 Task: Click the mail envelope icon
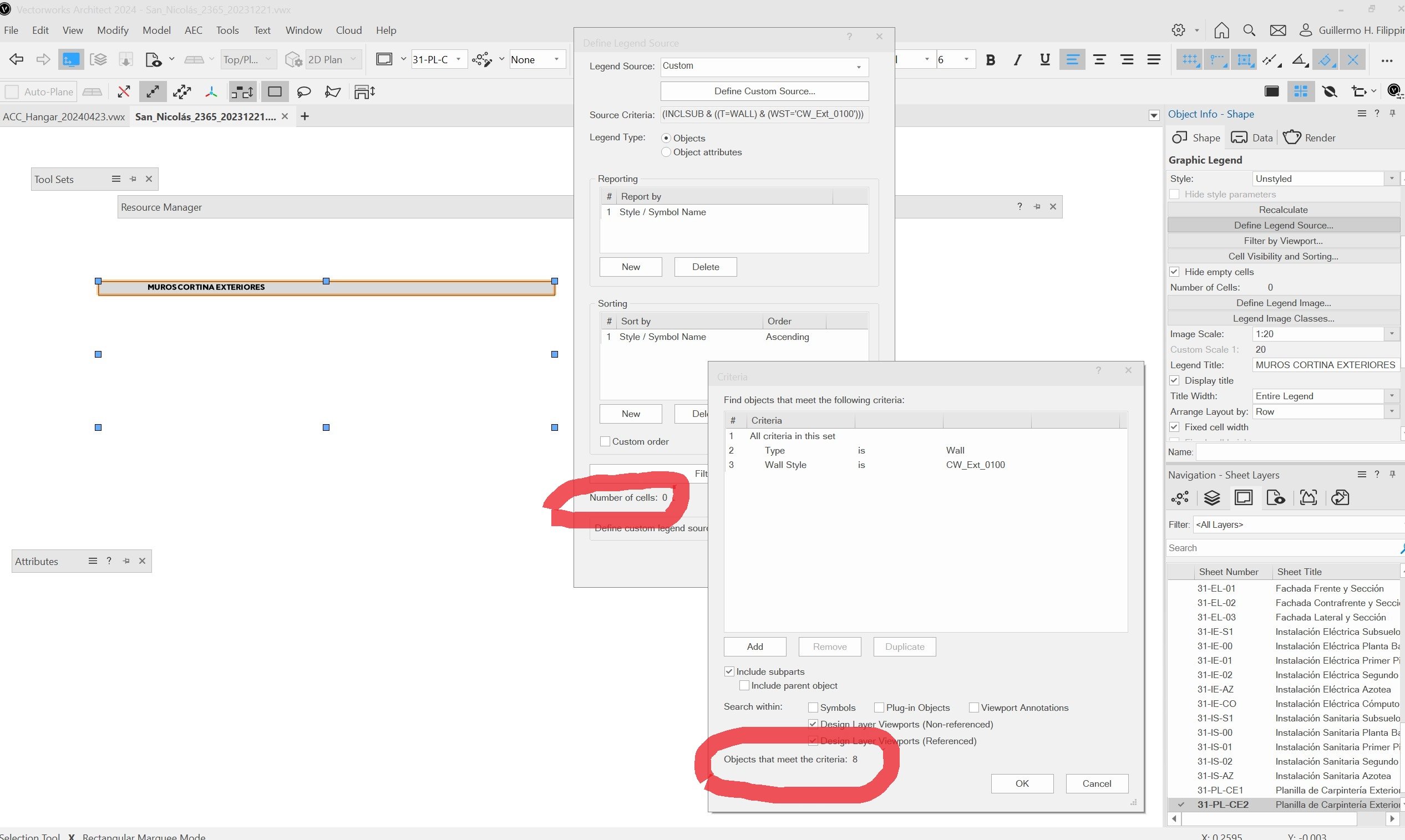1277,30
